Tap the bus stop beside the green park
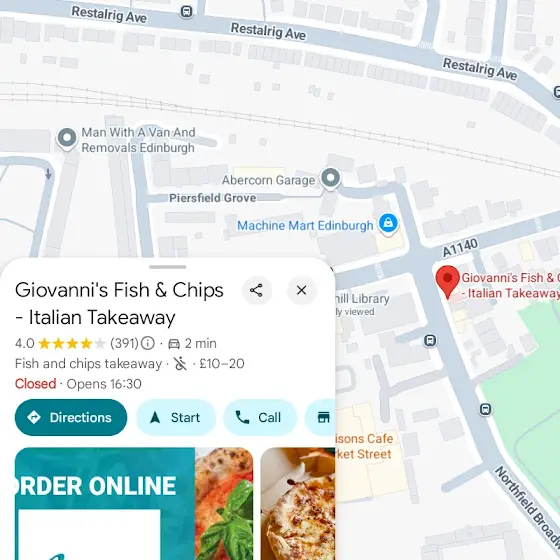Screen dimensions: 560x560 tap(485, 409)
